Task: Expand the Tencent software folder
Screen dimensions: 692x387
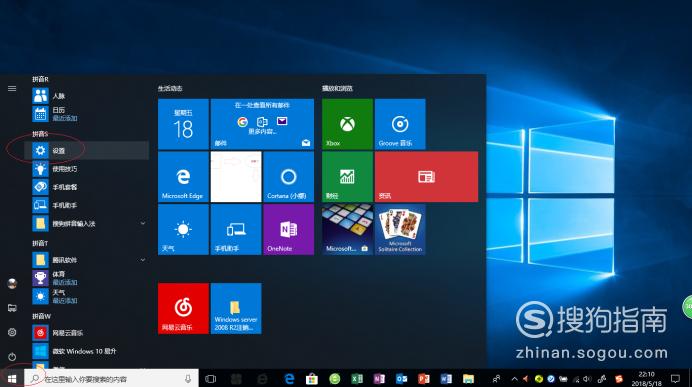Action: click(x=143, y=260)
